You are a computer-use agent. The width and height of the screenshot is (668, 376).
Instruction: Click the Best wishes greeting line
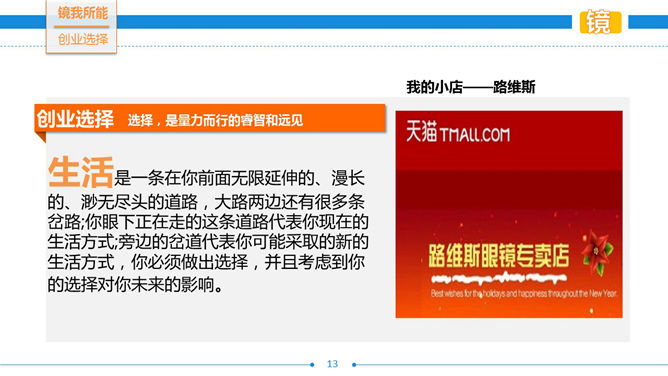[x=524, y=293]
